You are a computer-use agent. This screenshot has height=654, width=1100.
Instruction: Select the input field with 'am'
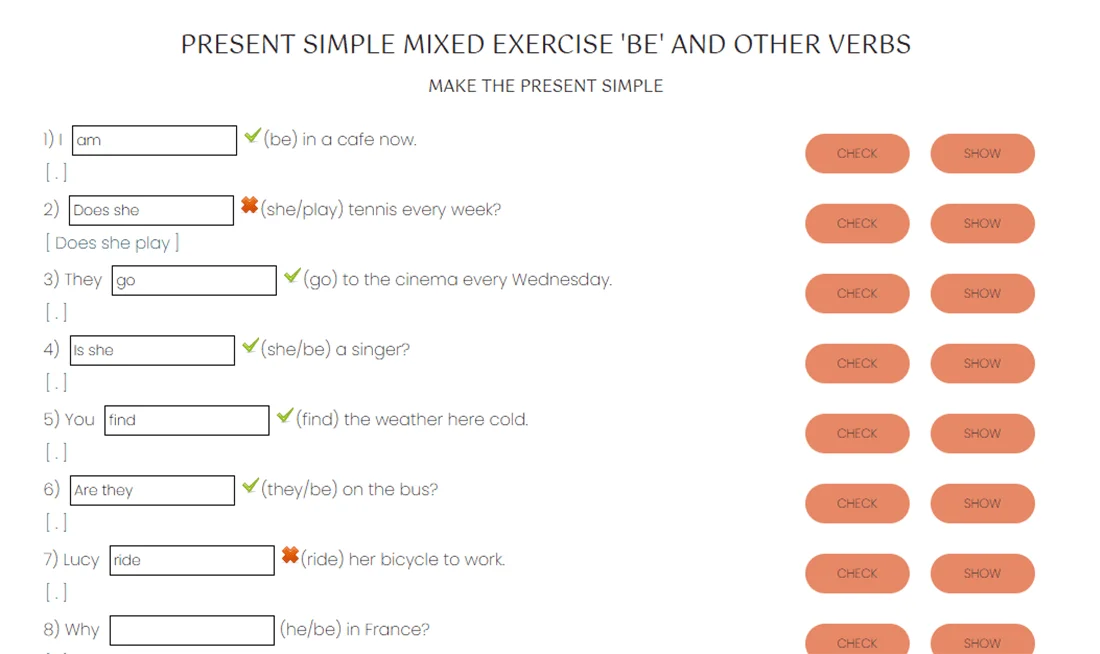tap(155, 140)
